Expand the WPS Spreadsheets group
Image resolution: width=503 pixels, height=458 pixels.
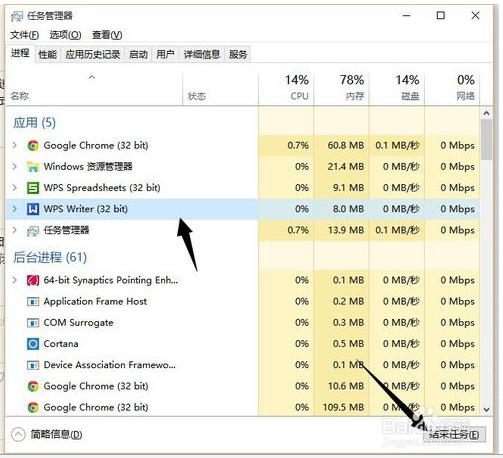click(15, 188)
